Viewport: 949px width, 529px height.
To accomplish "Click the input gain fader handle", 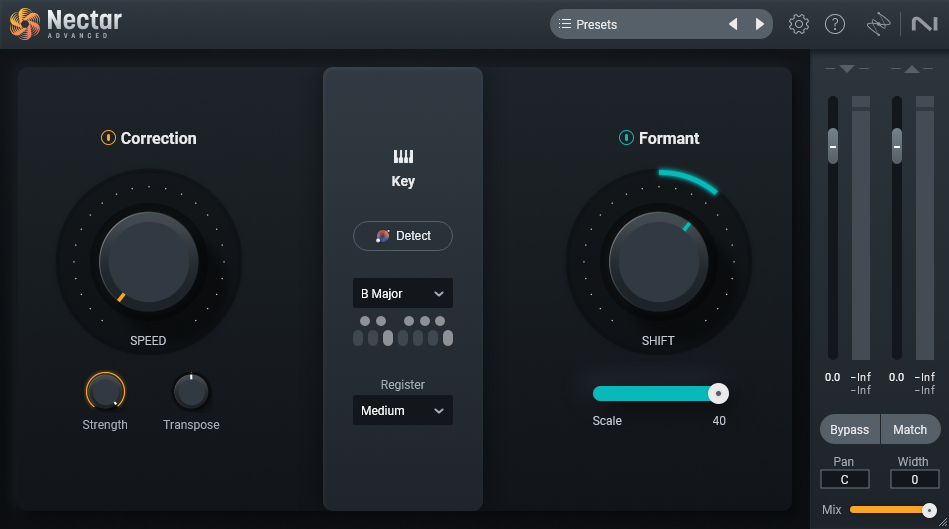I will (x=833, y=146).
